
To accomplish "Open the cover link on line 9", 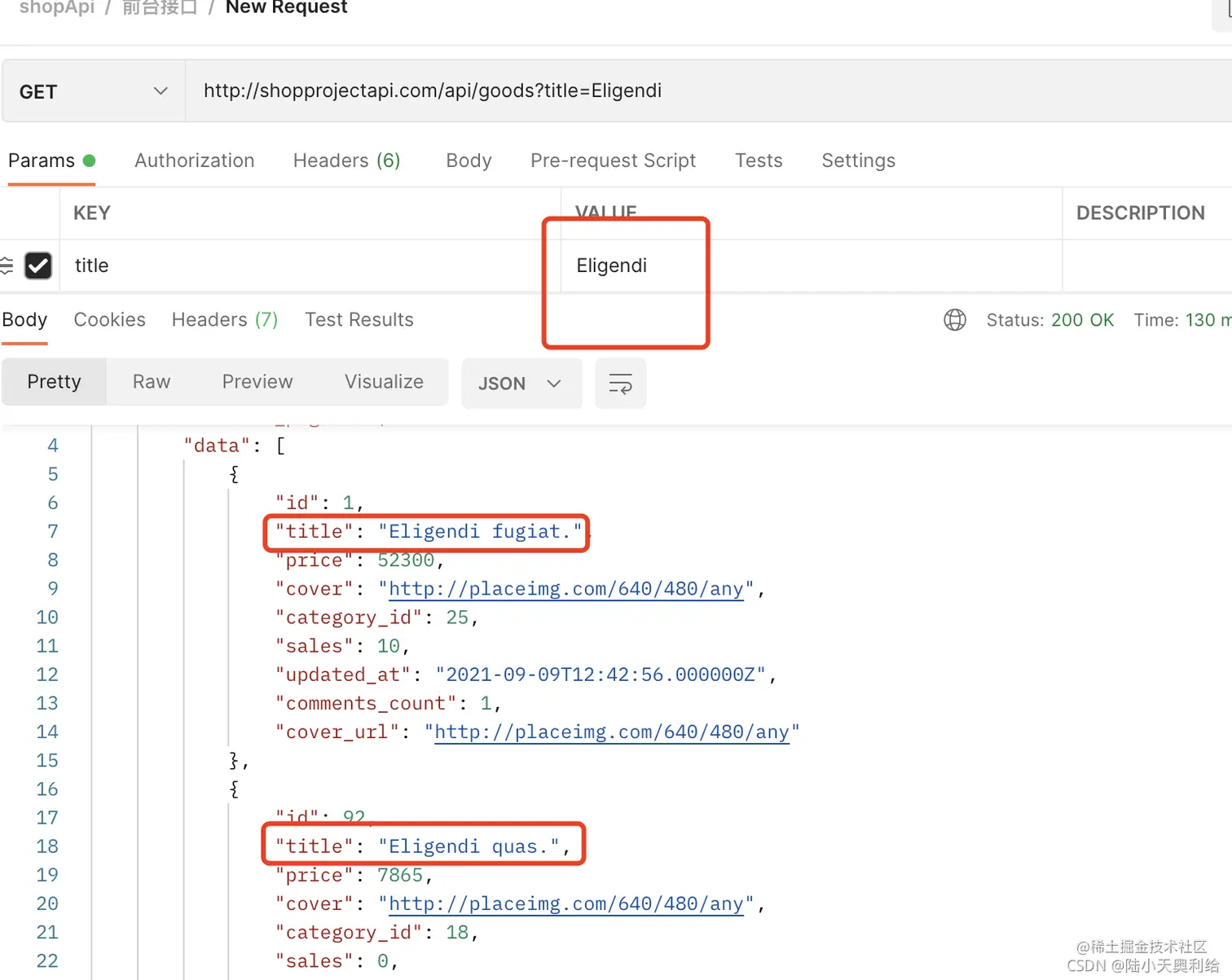I will (566, 589).
